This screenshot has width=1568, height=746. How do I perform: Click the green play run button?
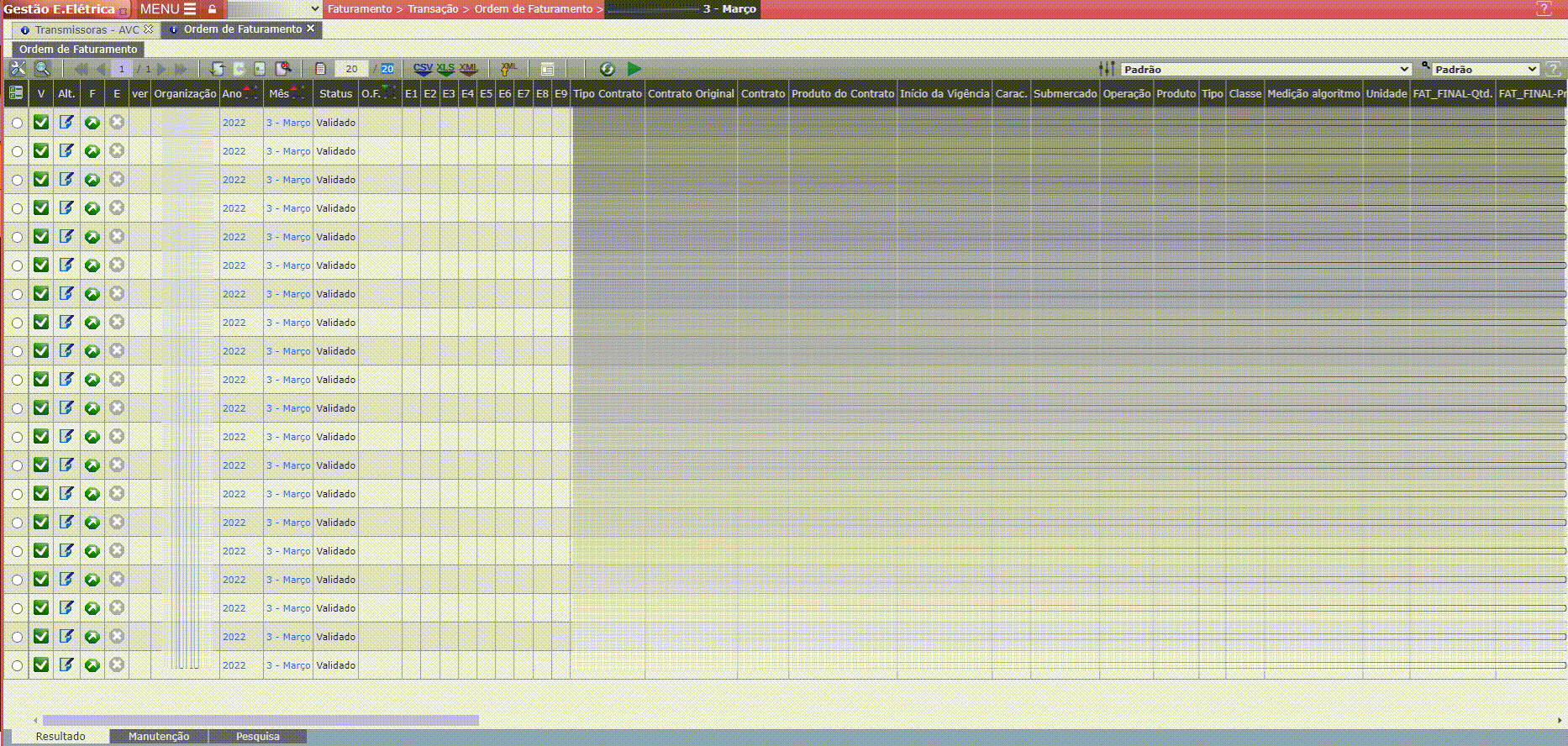pos(634,69)
